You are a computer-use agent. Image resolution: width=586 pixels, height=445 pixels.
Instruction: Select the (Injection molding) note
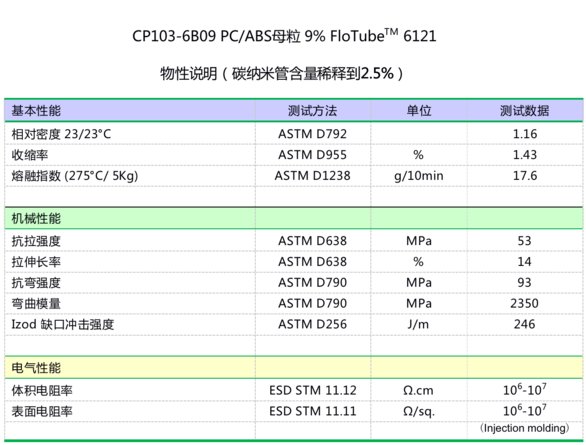[x=524, y=428]
